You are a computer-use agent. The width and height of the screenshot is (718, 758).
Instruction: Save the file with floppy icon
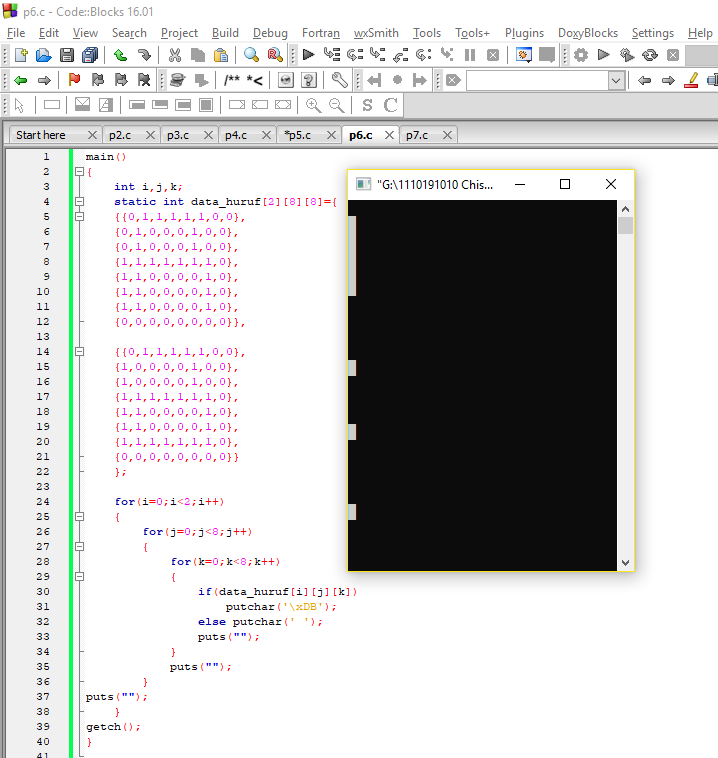point(67,55)
